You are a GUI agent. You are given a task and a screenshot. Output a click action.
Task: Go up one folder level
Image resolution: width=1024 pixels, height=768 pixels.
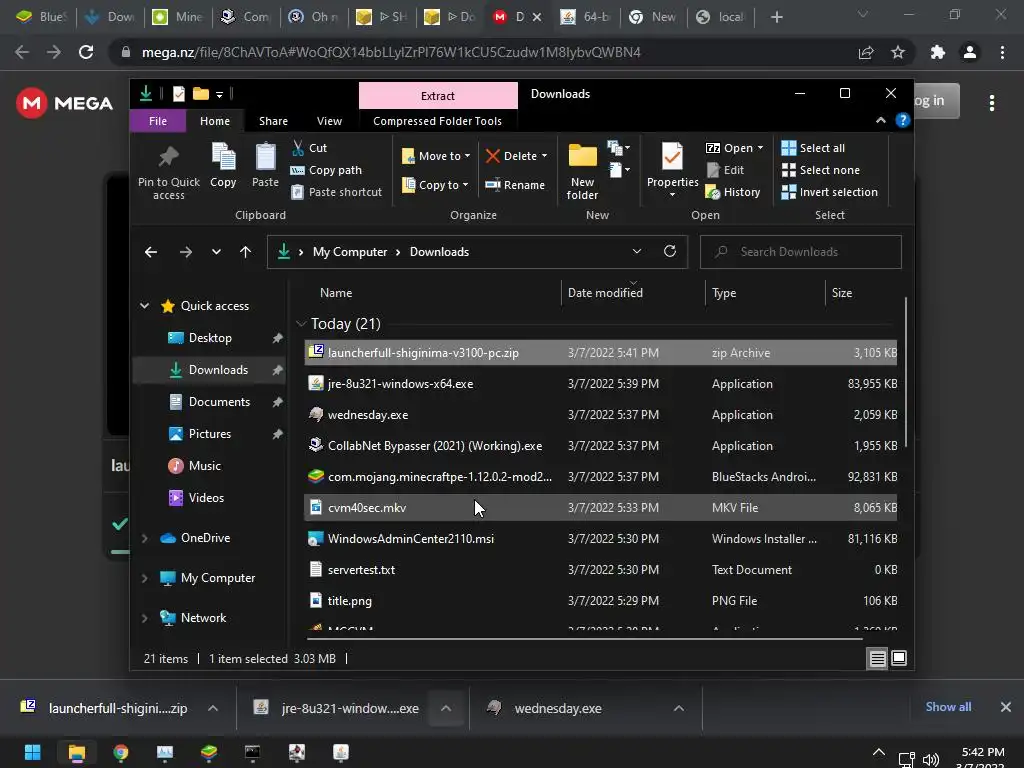pyautogui.click(x=246, y=252)
